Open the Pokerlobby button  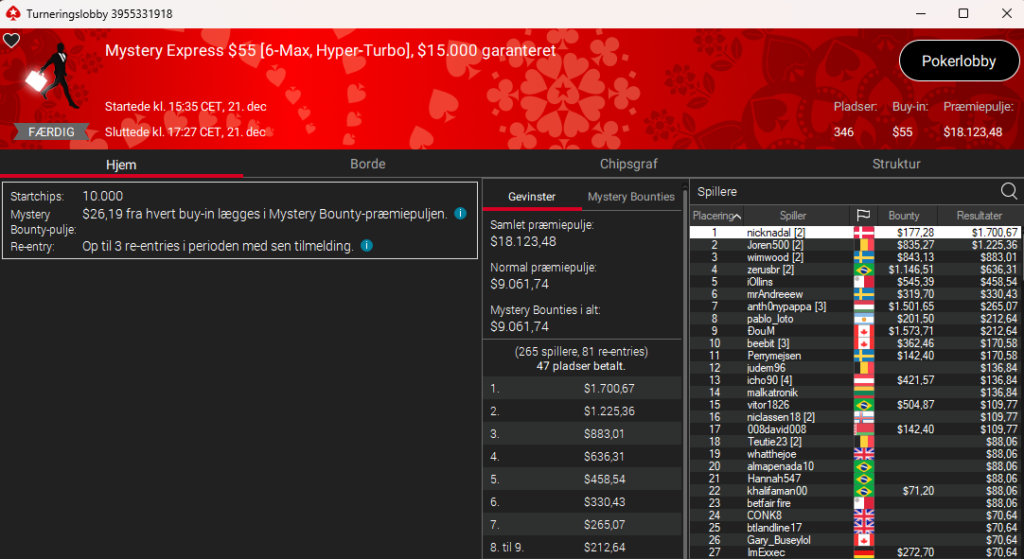[958, 61]
